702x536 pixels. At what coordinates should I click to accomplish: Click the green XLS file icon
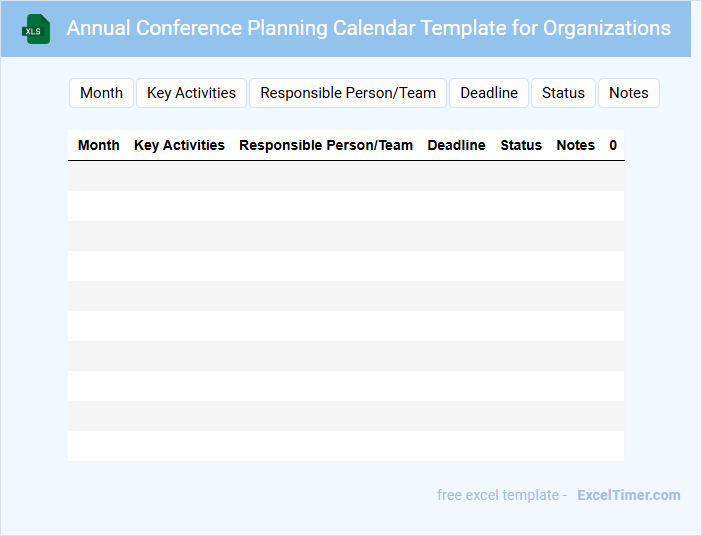(x=37, y=29)
